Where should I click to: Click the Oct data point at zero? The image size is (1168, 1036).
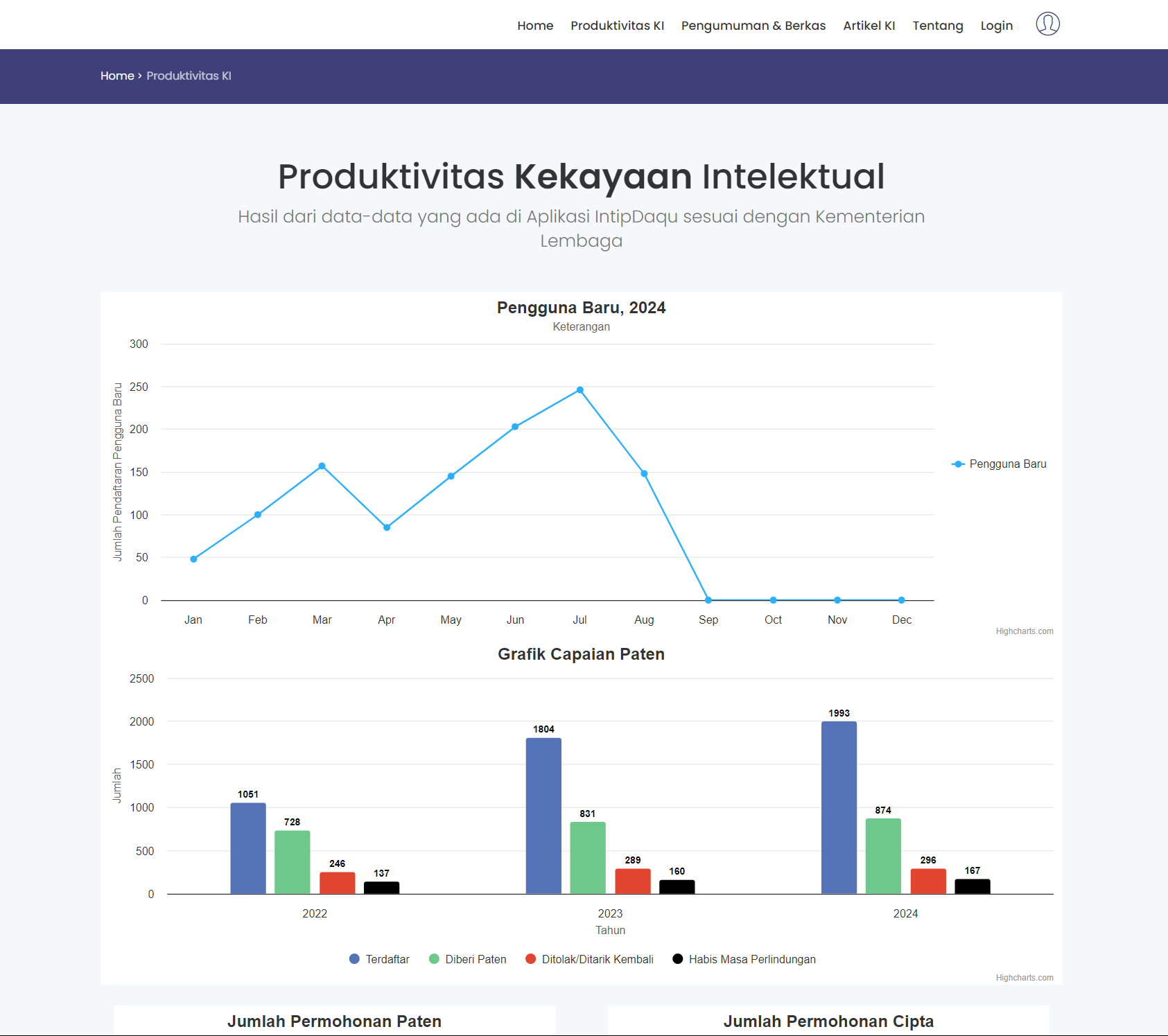[774, 600]
